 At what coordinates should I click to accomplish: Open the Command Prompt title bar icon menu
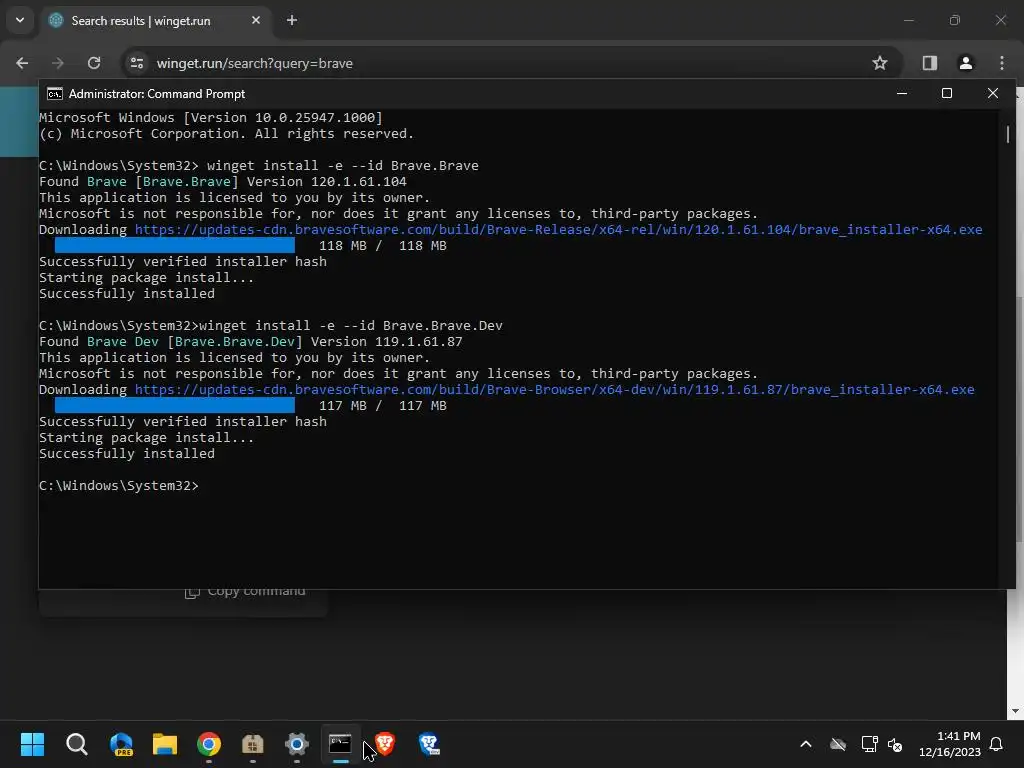[x=55, y=94]
